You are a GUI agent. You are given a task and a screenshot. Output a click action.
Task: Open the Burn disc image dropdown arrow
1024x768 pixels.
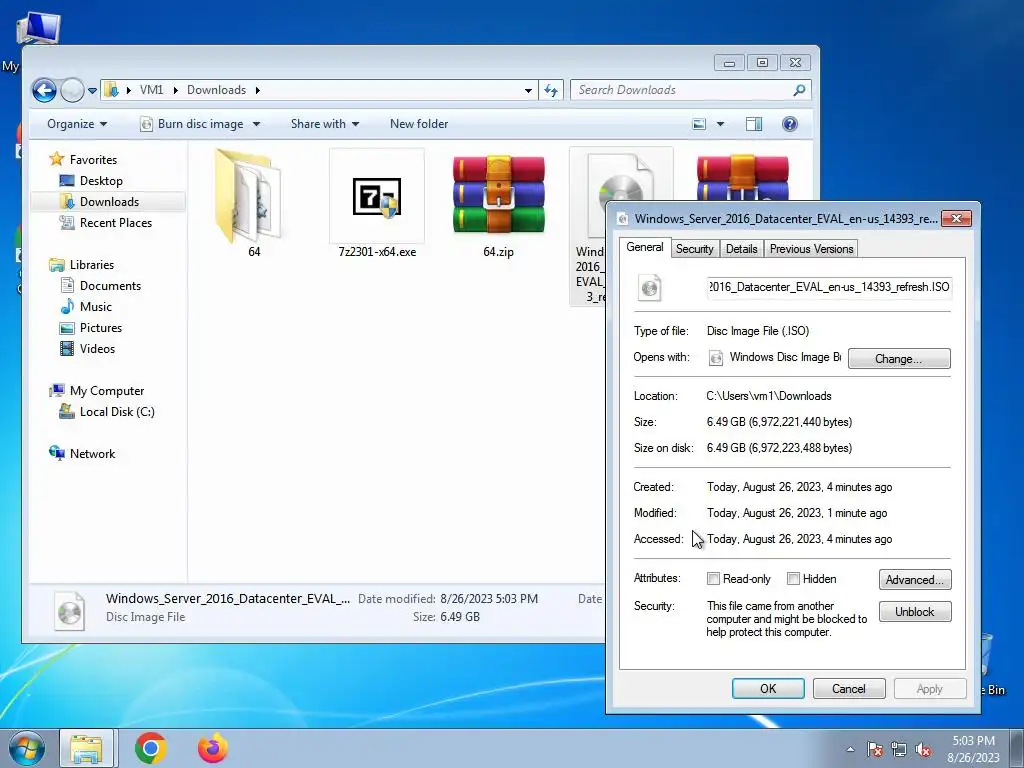[256, 124]
